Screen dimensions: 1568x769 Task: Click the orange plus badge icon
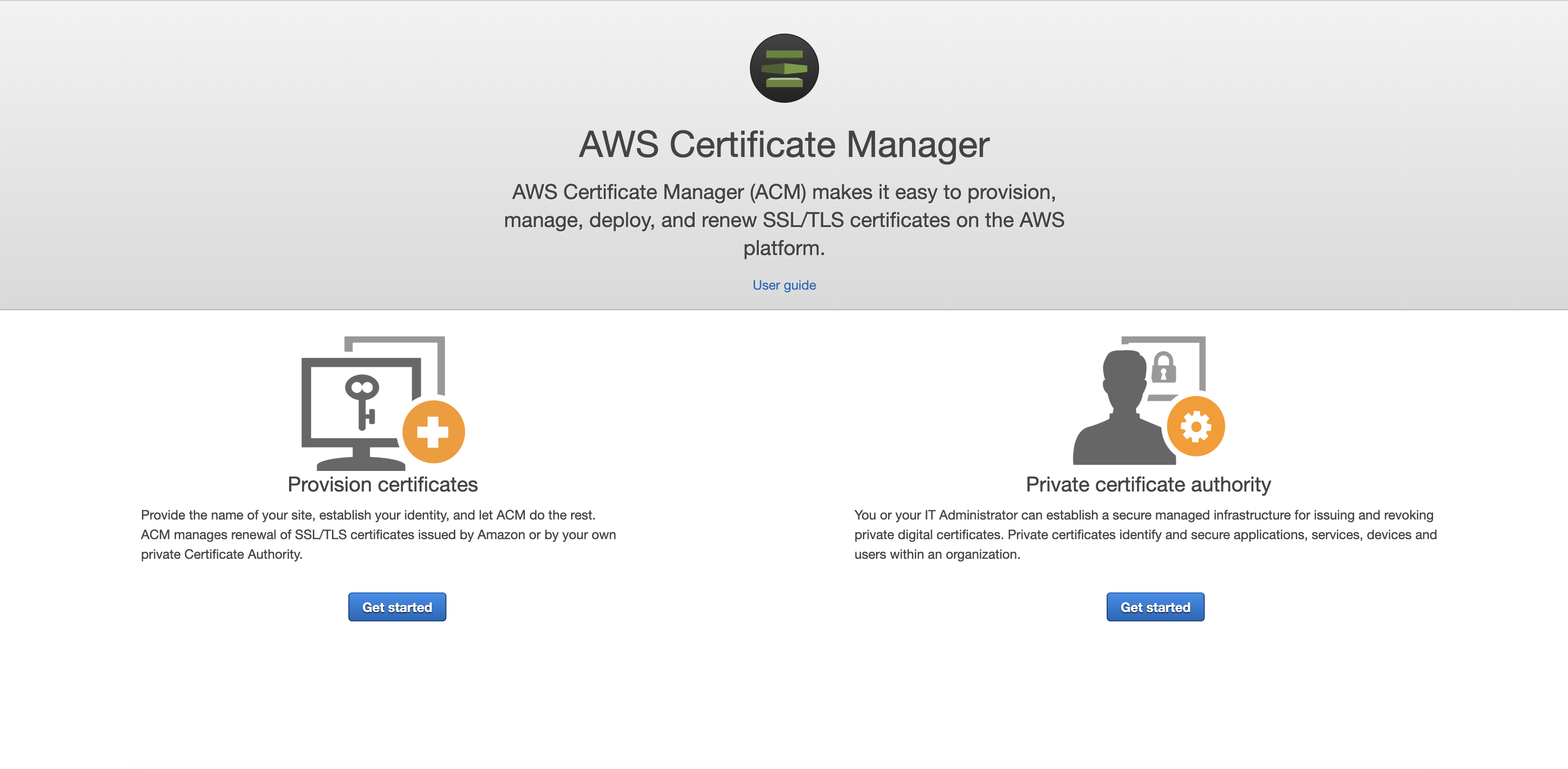click(433, 432)
